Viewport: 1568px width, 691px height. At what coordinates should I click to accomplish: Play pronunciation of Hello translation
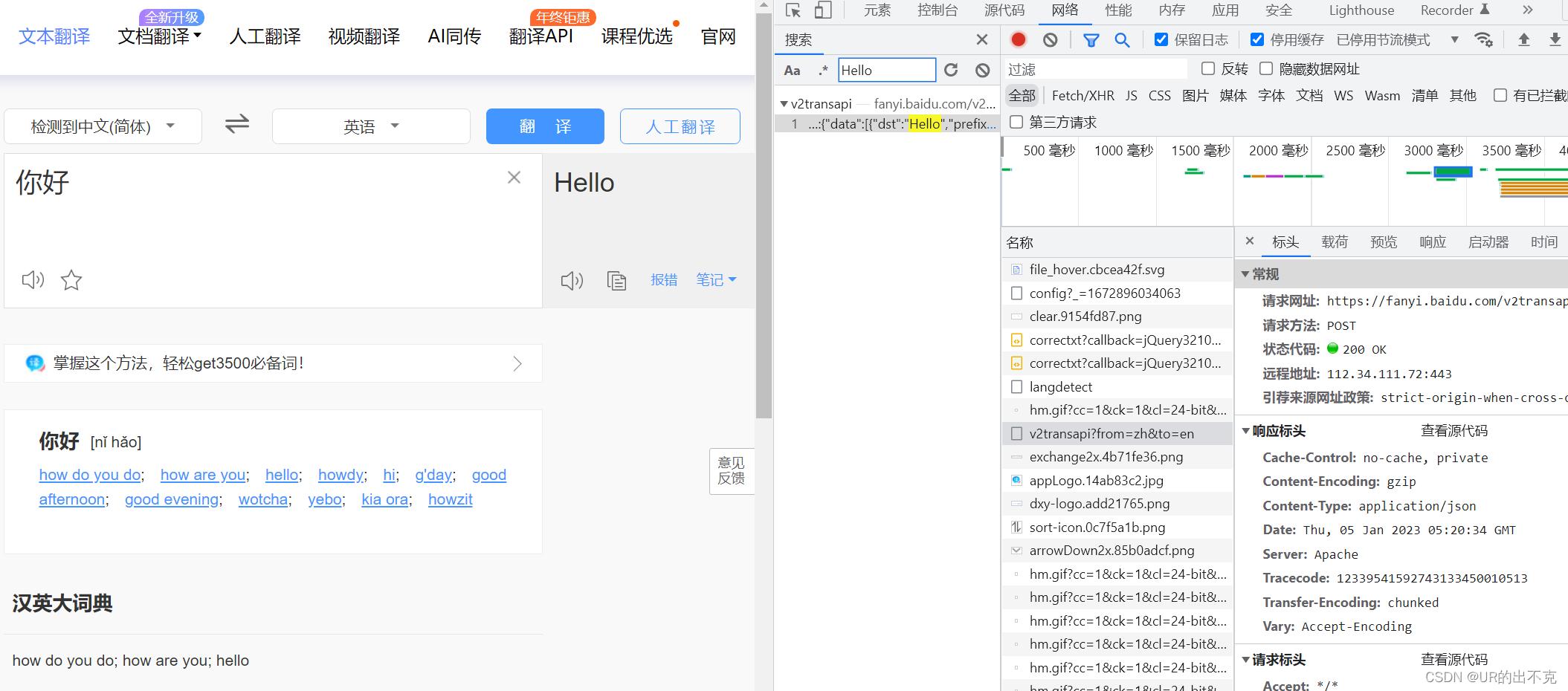[572, 280]
